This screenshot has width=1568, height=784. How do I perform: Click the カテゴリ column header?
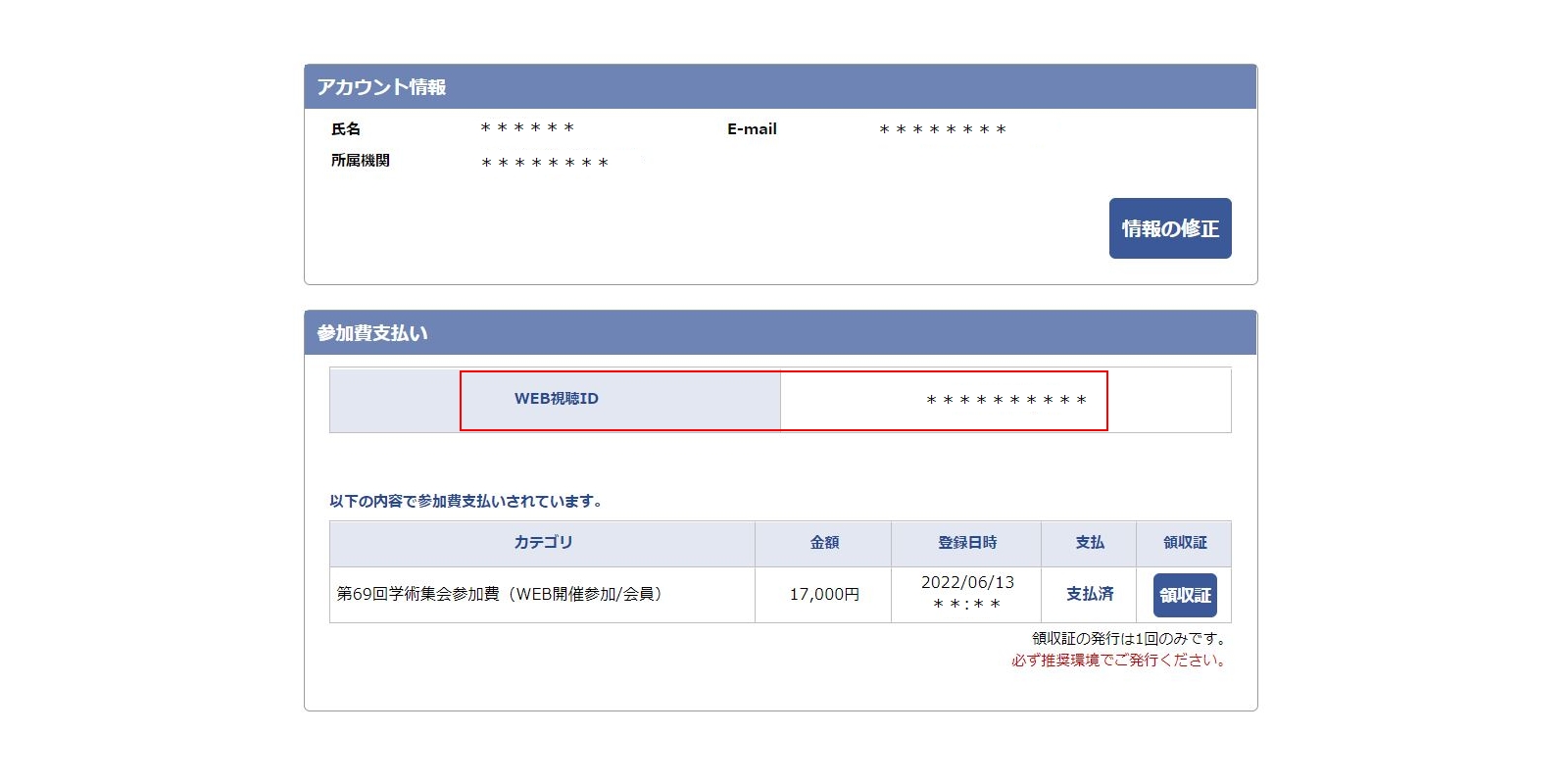(x=542, y=543)
